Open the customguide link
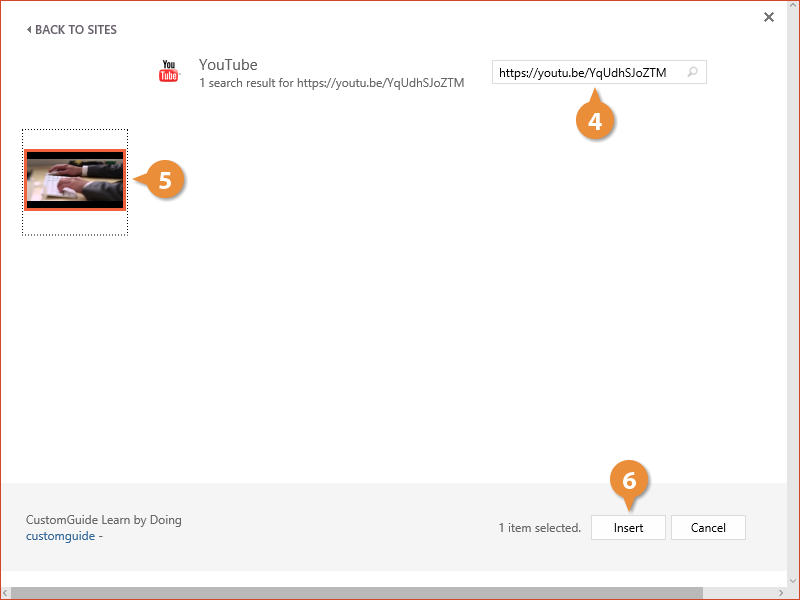This screenshot has width=800, height=600. (x=60, y=536)
